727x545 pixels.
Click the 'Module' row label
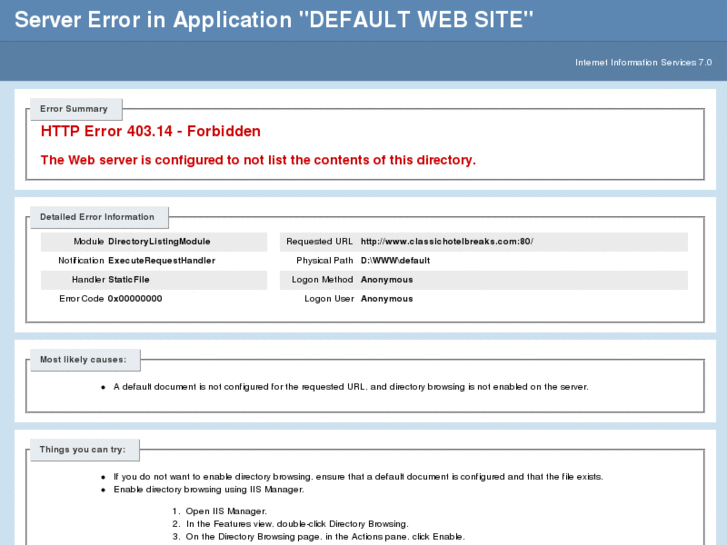click(x=89, y=241)
